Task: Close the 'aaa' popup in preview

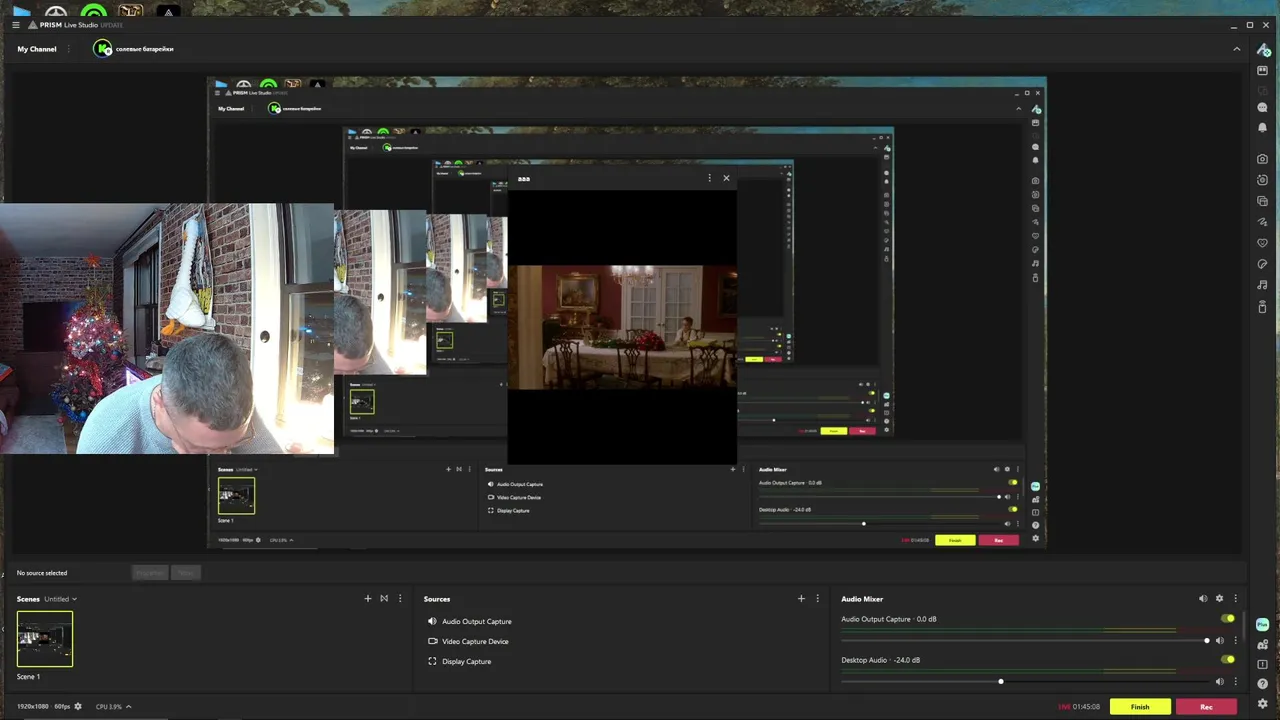Action: 726,178
